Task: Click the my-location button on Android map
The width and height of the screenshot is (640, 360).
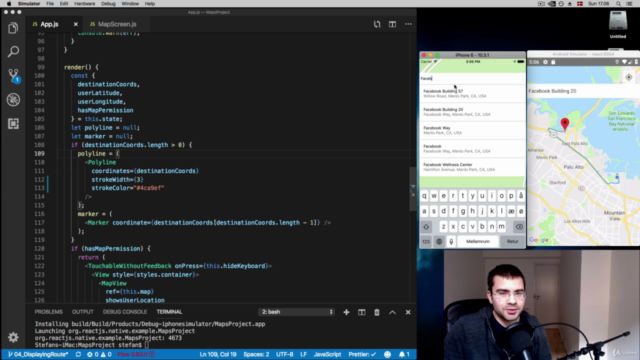Action: (x=629, y=77)
